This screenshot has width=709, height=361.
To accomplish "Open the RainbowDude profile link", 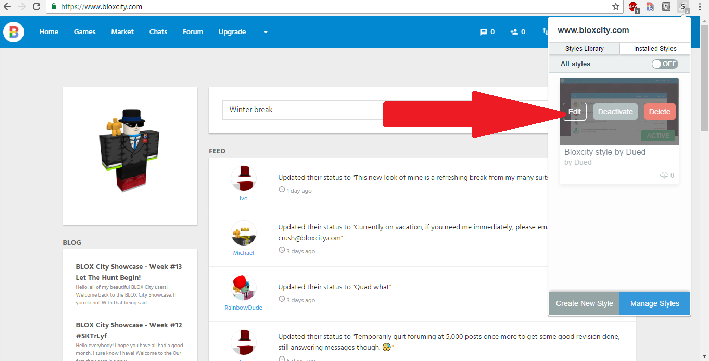I will [243, 307].
